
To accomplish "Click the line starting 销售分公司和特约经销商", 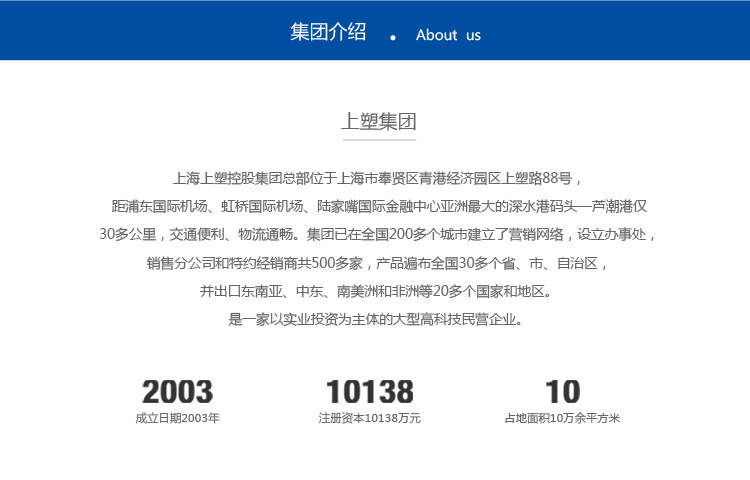I will [x=377, y=263].
